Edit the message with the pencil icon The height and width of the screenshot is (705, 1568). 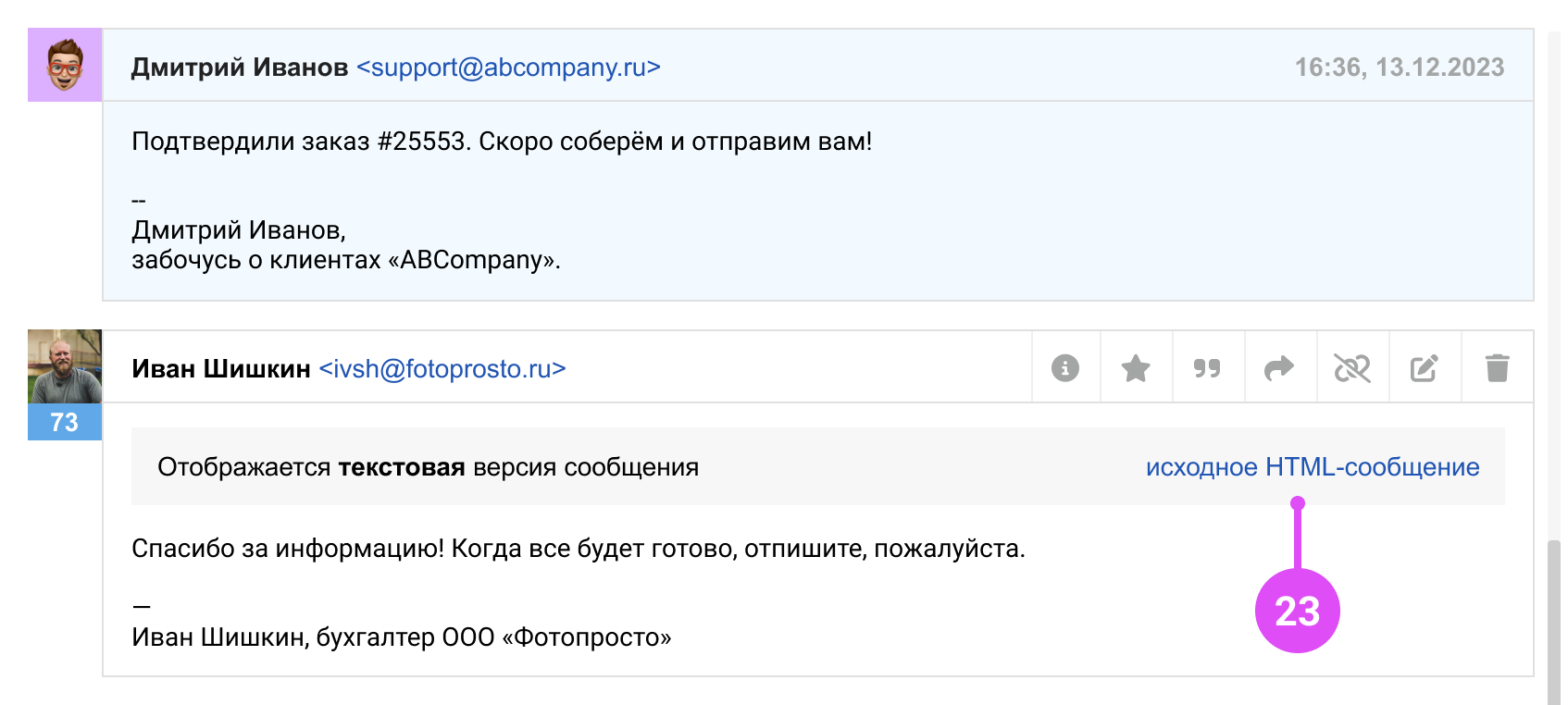pyautogui.click(x=1424, y=368)
